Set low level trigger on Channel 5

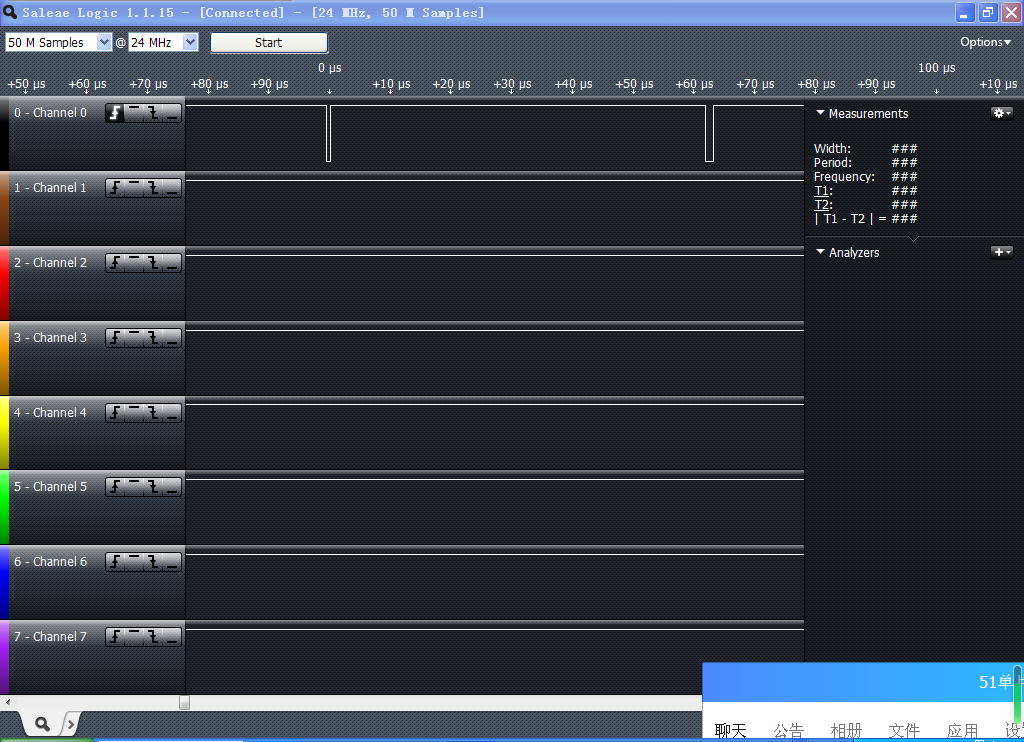tap(172, 487)
